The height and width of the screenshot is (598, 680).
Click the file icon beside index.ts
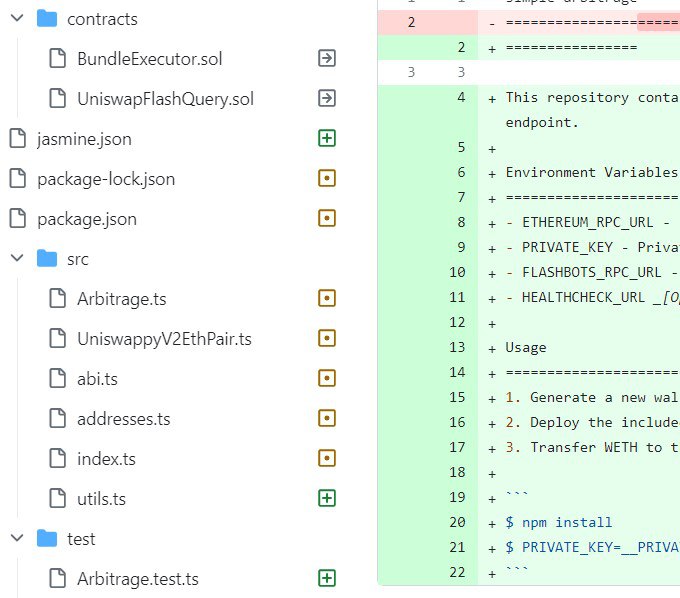coord(58,458)
